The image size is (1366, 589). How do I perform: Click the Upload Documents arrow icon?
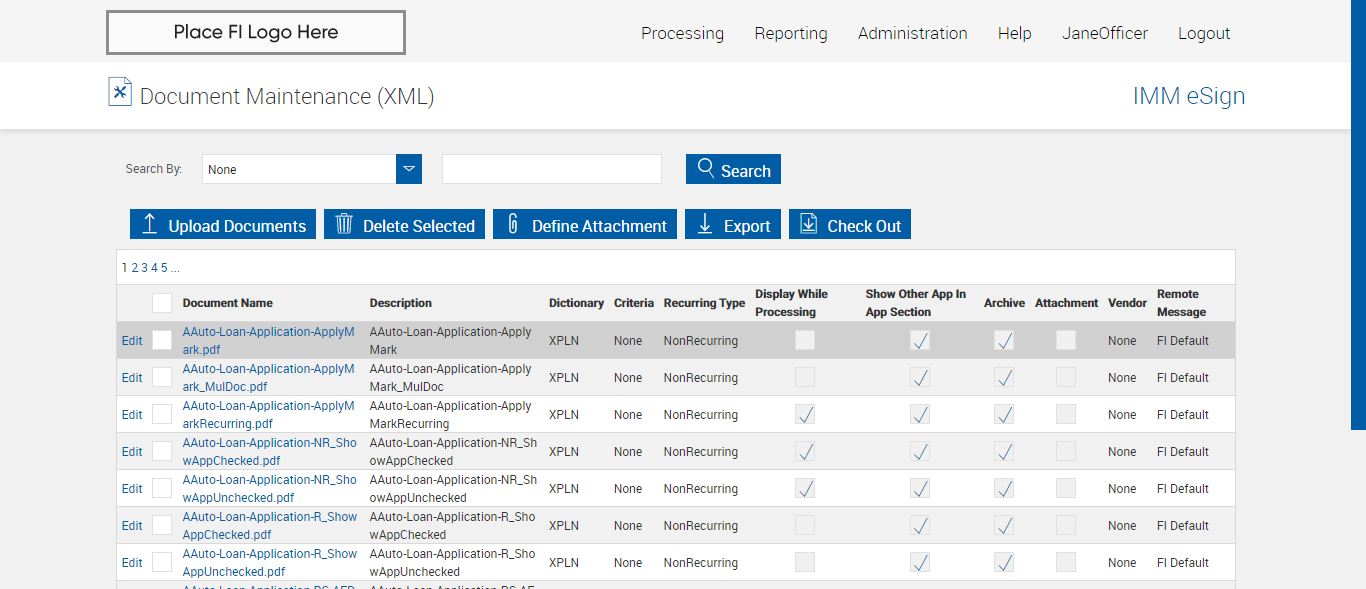pyautogui.click(x=150, y=224)
